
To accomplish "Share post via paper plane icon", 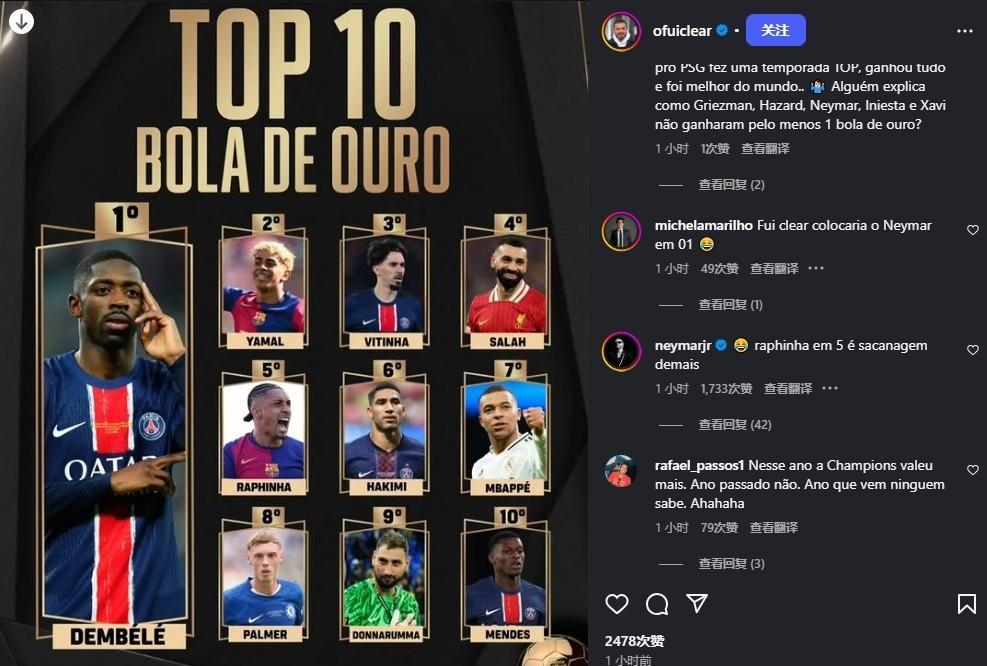I will pos(697,603).
